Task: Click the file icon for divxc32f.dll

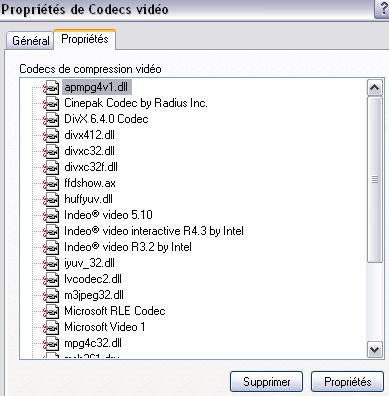Action: (51, 168)
